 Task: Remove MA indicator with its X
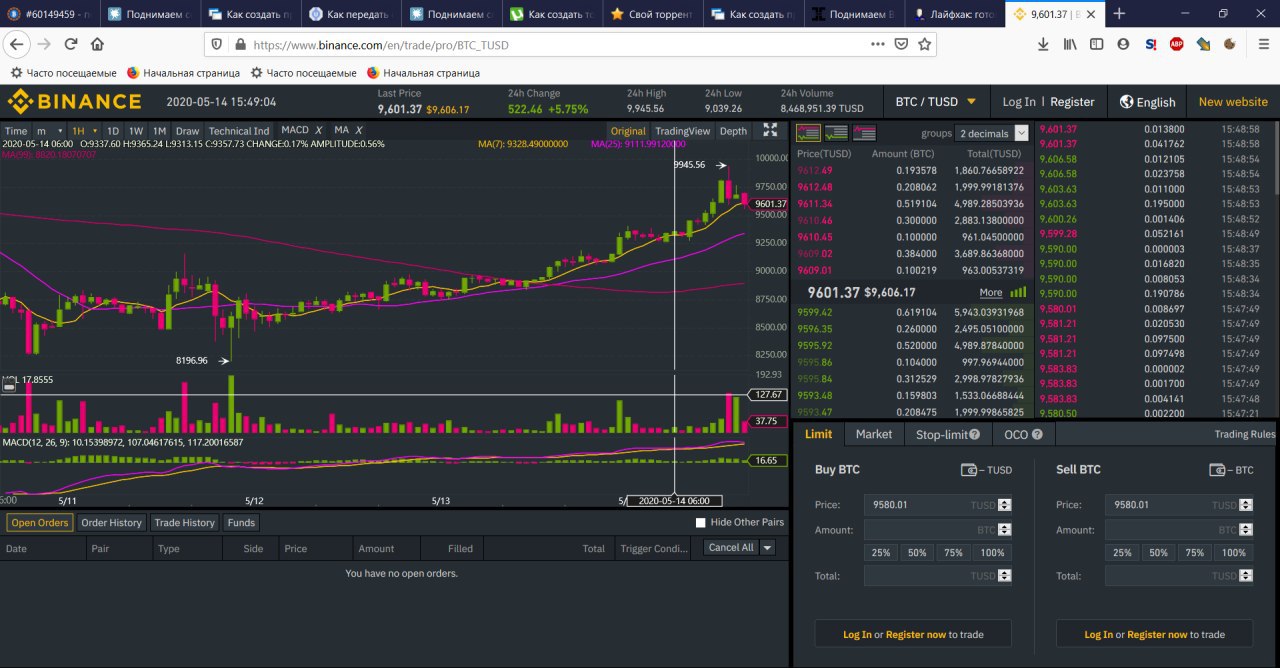click(x=358, y=130)
